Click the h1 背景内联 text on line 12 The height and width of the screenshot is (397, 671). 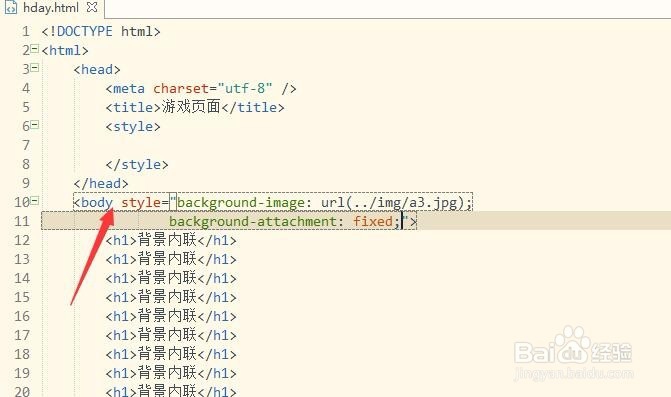tap(167, 240)
